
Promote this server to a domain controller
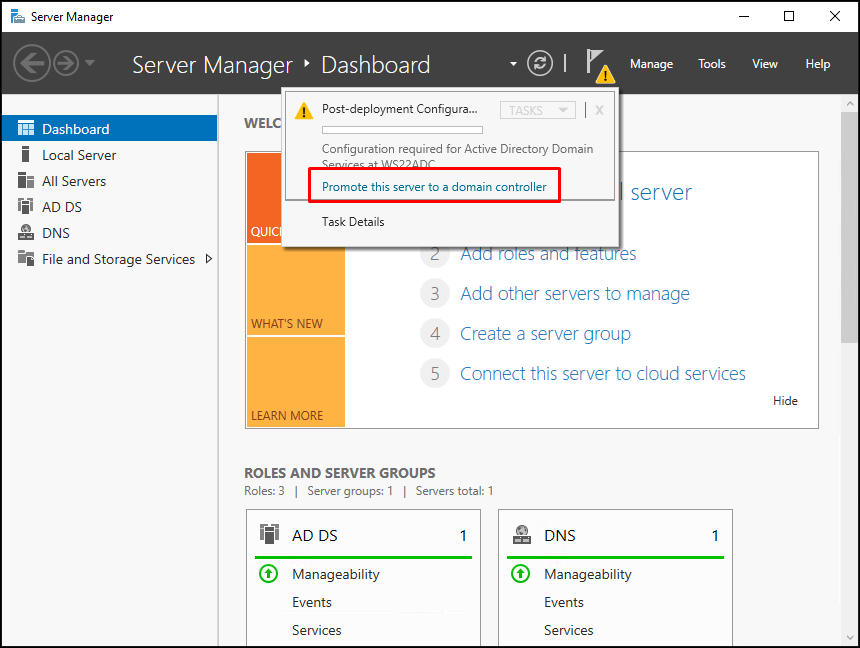434,187
